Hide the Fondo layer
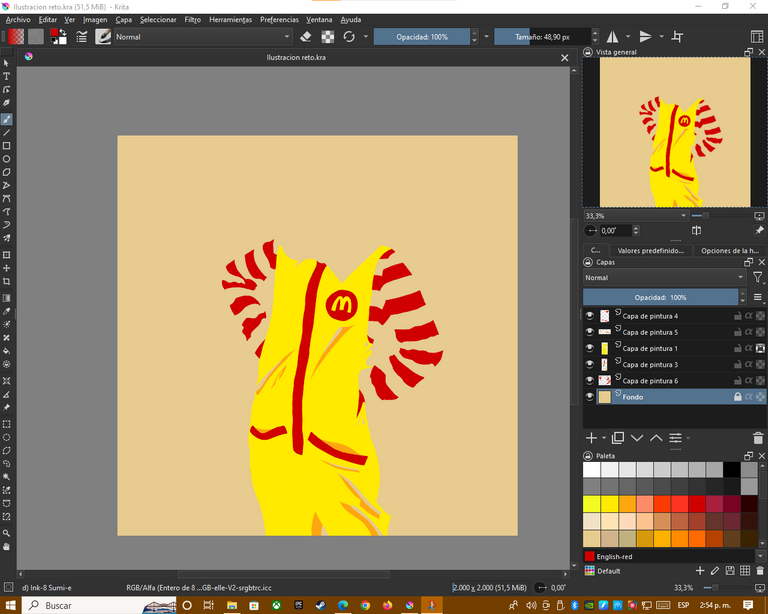Viewport: 768px width, 614px height. (x=590, y=397)
